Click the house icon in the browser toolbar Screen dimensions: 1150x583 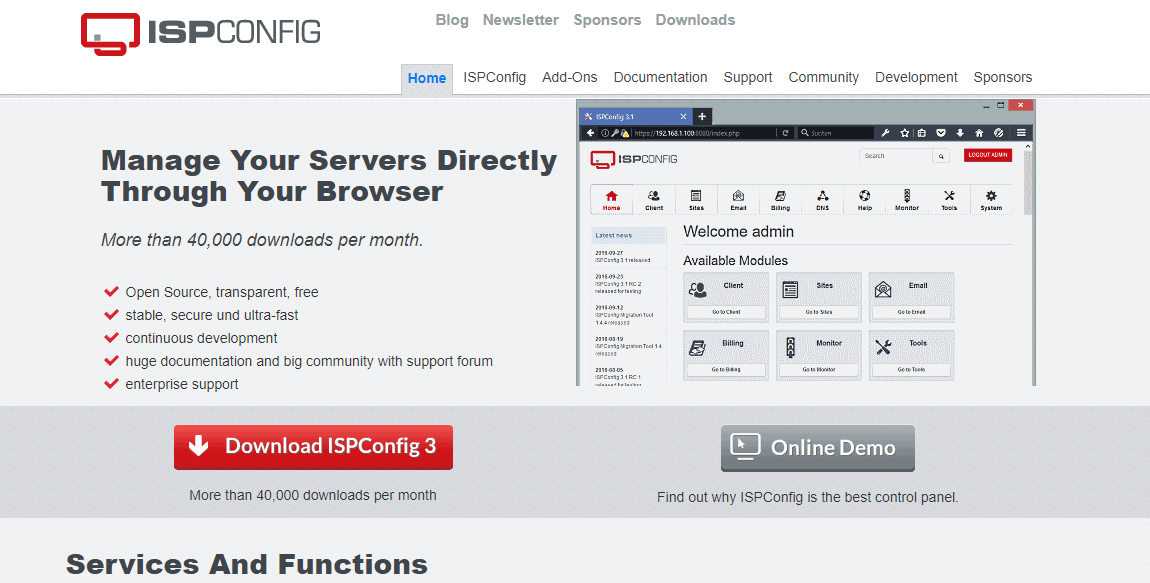(978, 133)
